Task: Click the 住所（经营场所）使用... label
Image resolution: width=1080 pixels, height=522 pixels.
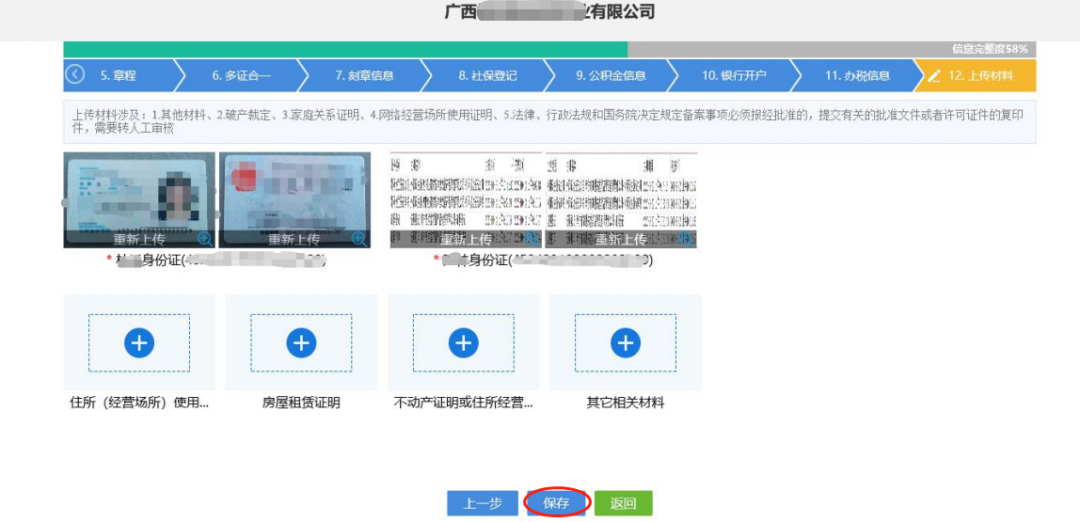Action: [139, 404]
